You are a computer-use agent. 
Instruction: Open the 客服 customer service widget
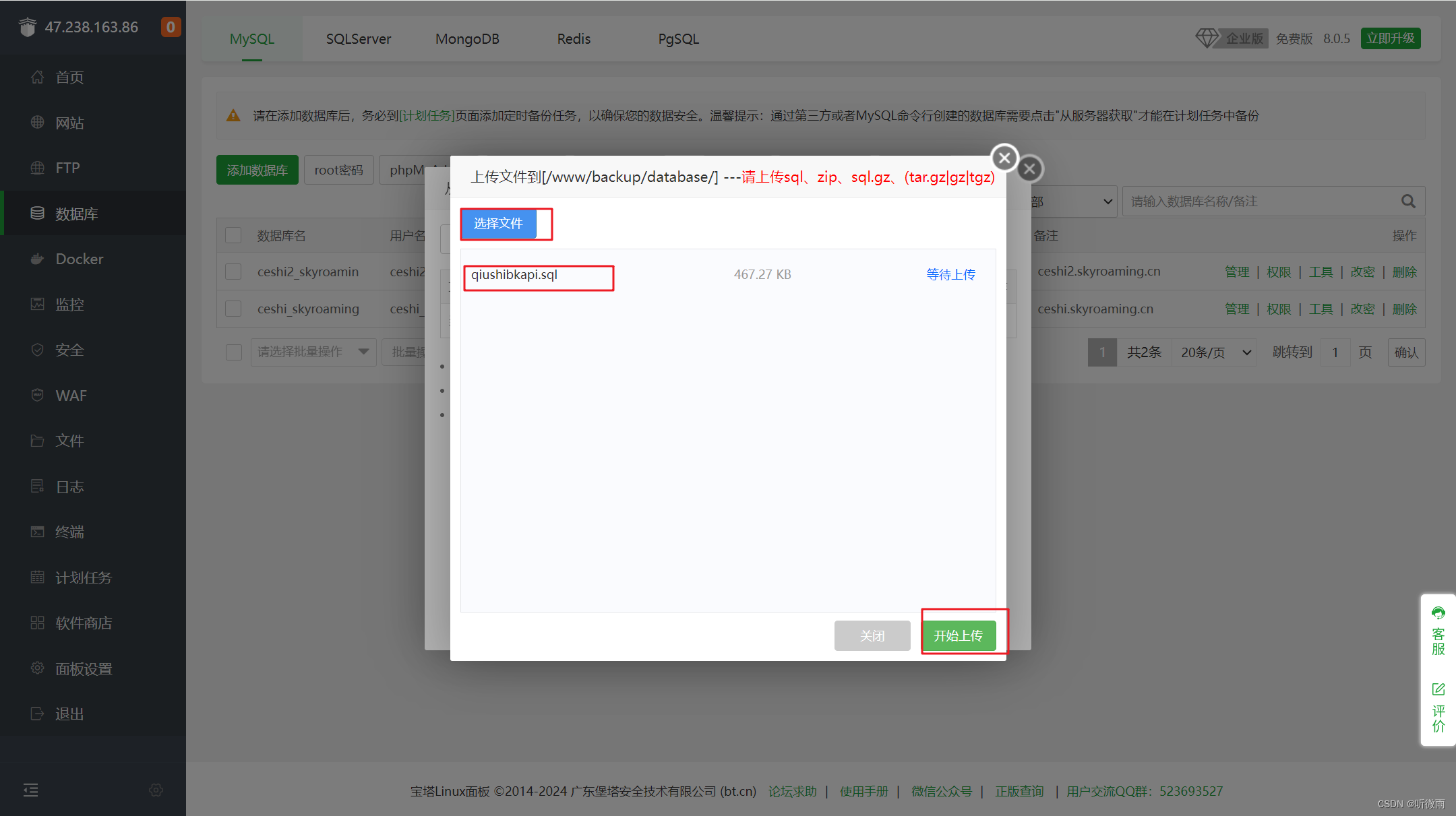1438,631
